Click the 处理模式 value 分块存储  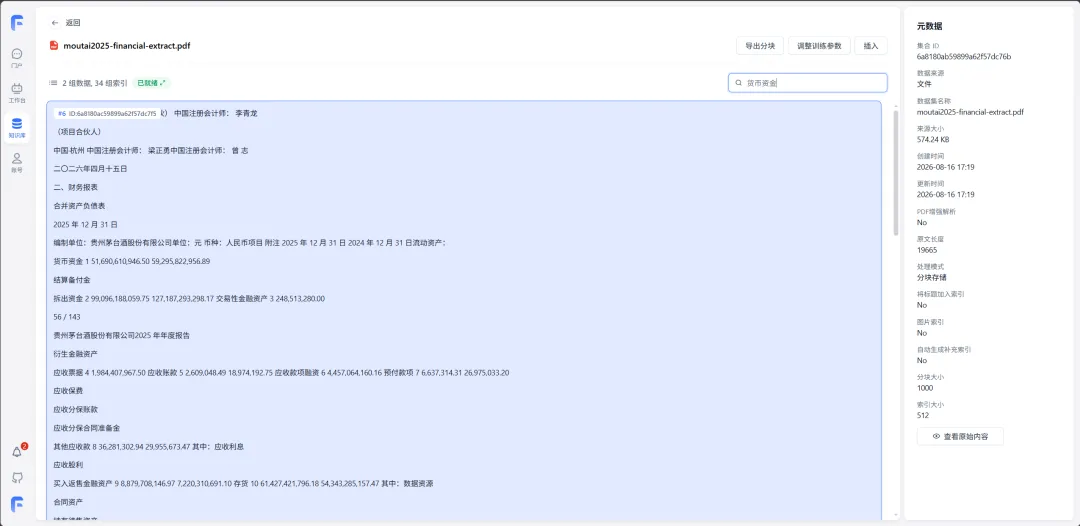(931, 277)
